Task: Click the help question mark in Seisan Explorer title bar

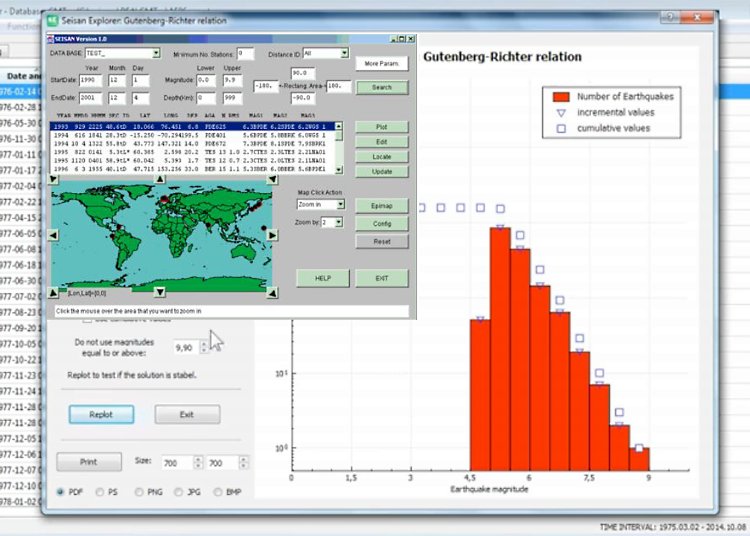Action: [670, 17]
